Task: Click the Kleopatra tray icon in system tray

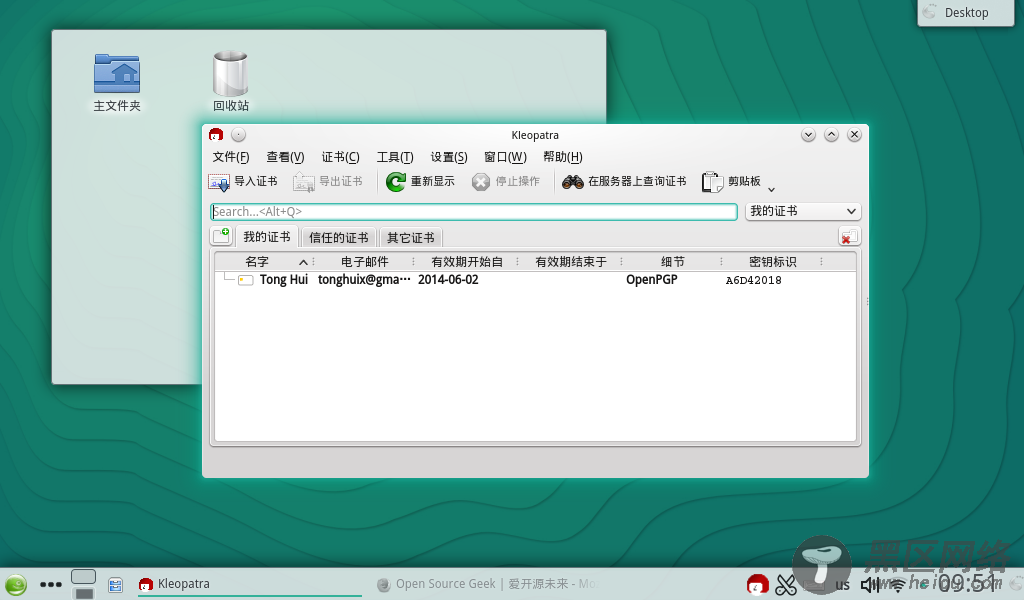Action: pos(758,584)
